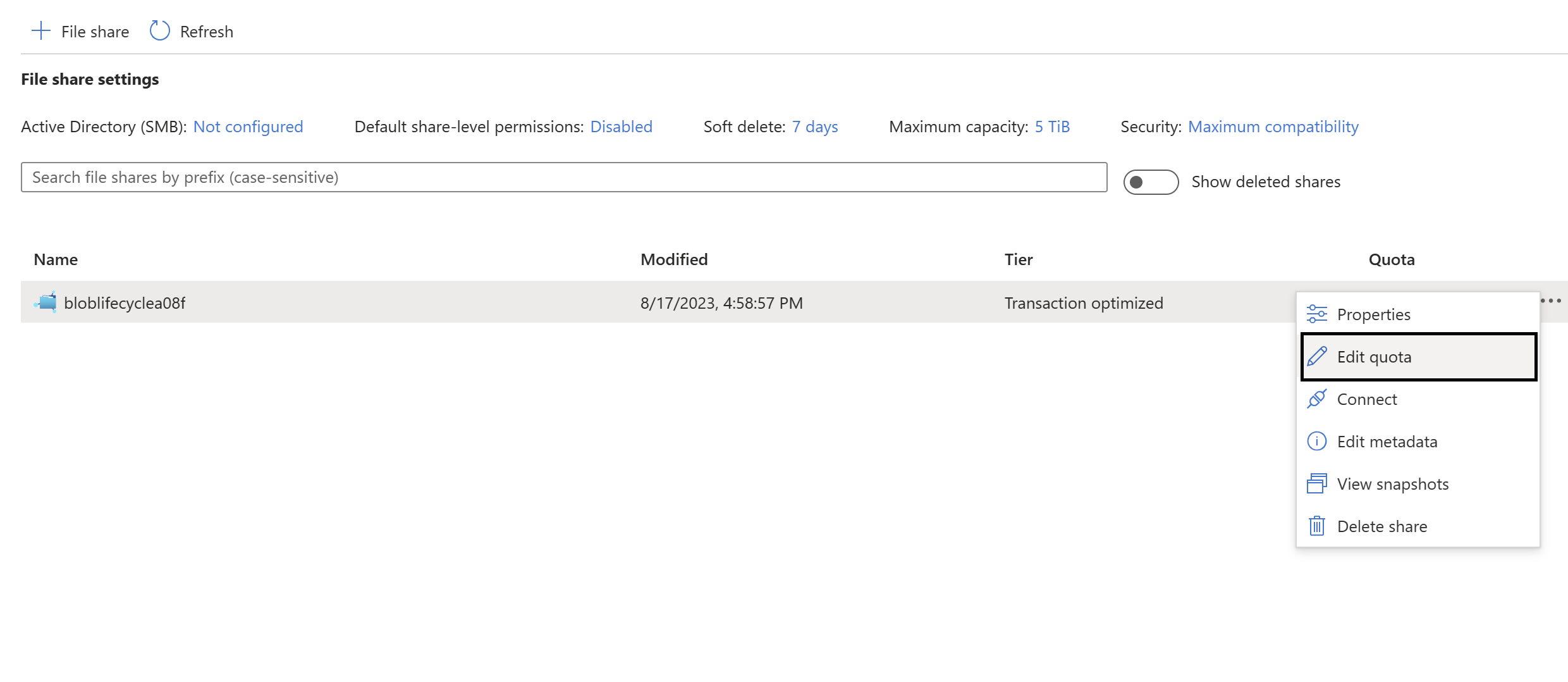Click the Refresh button label
This screenshot has width=1568, height=682.
point(207,32)
